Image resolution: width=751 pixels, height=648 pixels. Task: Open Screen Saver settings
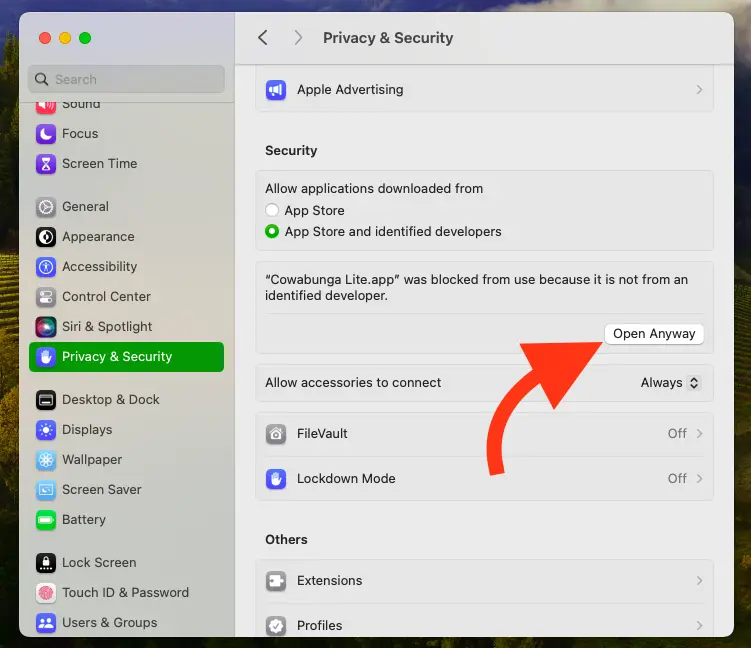pyautogui.click(x=126, y=490)
